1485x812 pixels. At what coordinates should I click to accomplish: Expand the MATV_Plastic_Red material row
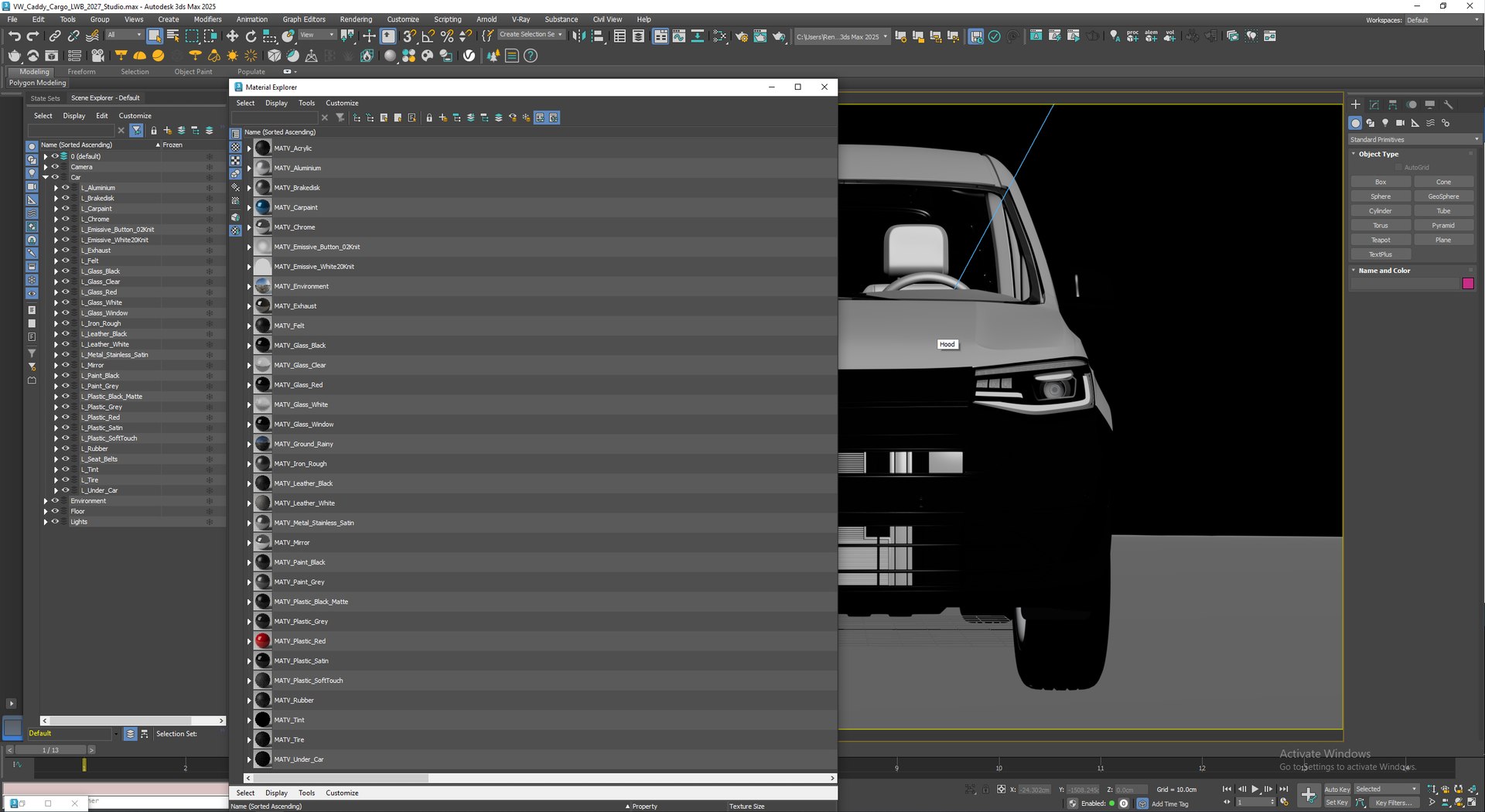pos(249,641)
